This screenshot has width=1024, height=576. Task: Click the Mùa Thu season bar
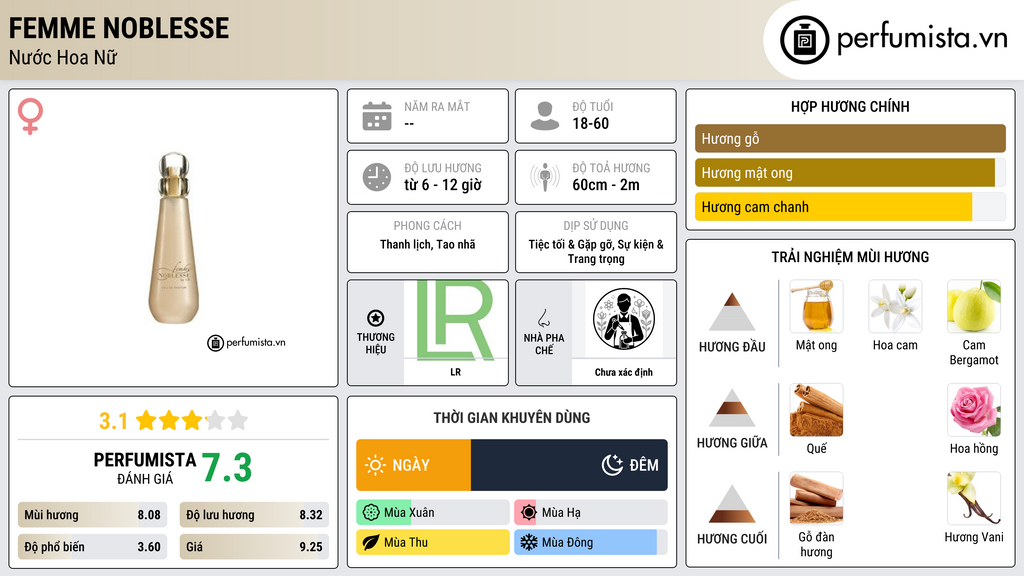[x=433, y=542]
